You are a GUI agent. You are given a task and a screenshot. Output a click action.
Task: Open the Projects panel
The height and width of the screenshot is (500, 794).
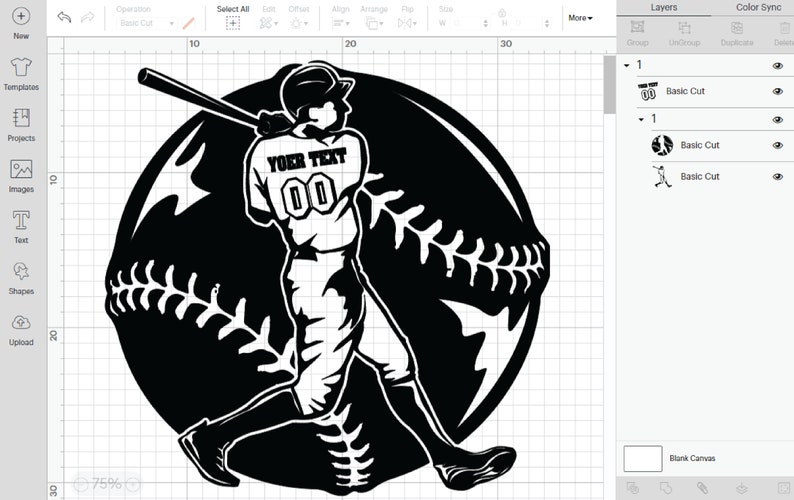[x=21, y=125]
